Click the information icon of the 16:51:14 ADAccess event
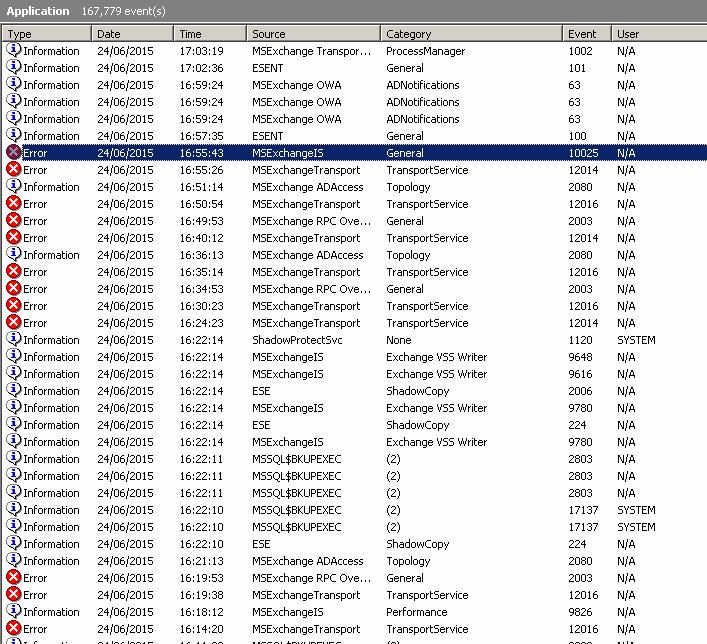707x644 pixels. 14,186
